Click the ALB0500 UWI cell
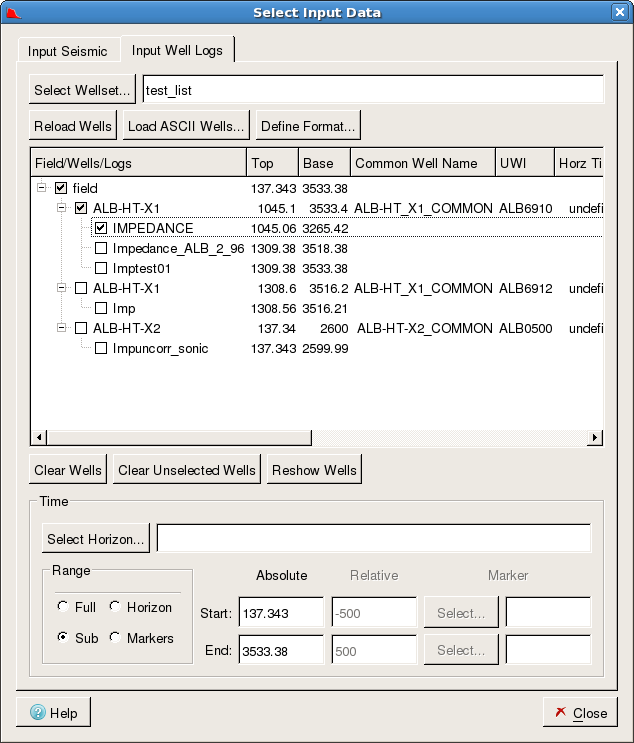This screenshot has width=634, height=743. point(525,328)
